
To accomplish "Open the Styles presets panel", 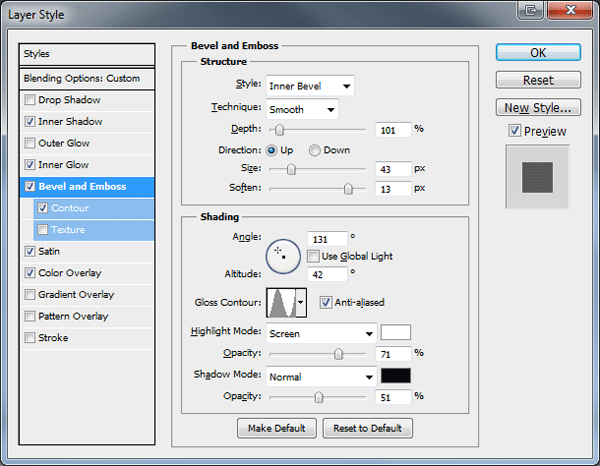I will pyautogui.click(x=87, y=54).
